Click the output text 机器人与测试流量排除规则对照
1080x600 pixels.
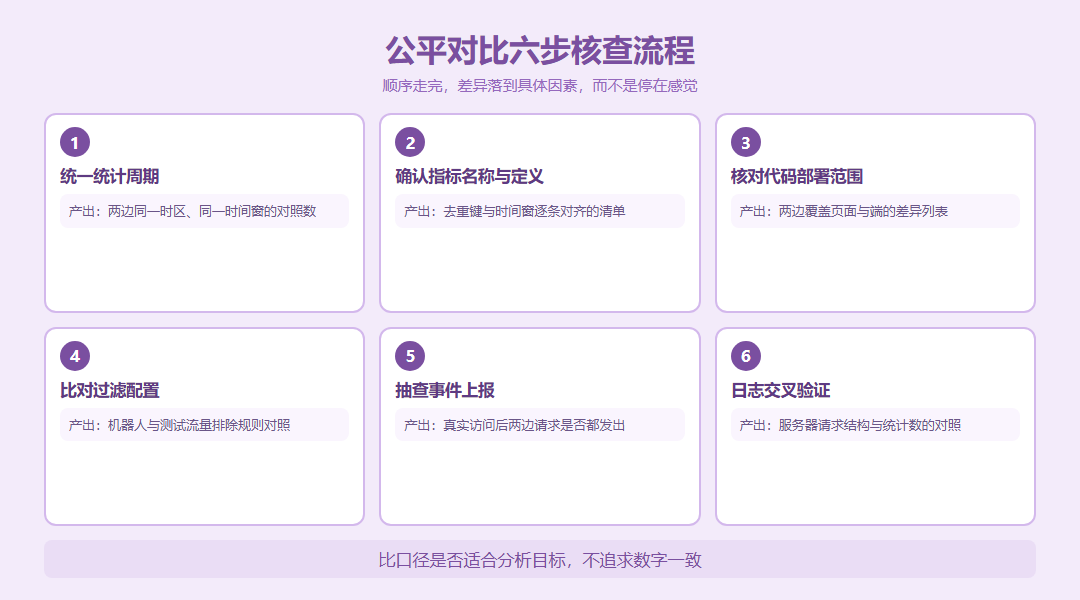(x=198, y=425)
